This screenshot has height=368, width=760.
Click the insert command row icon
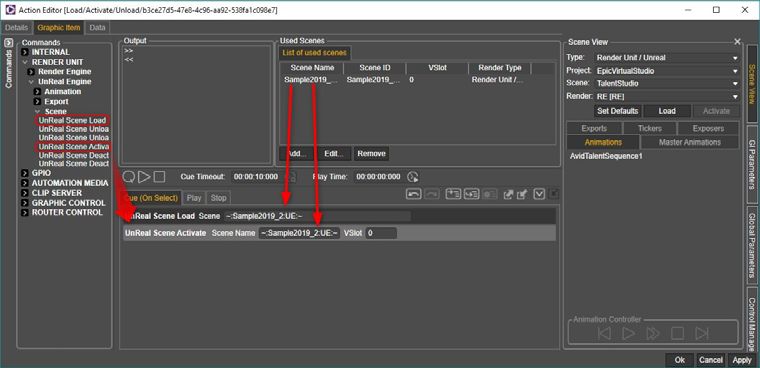pyautogui.click(x=471, y=194)
